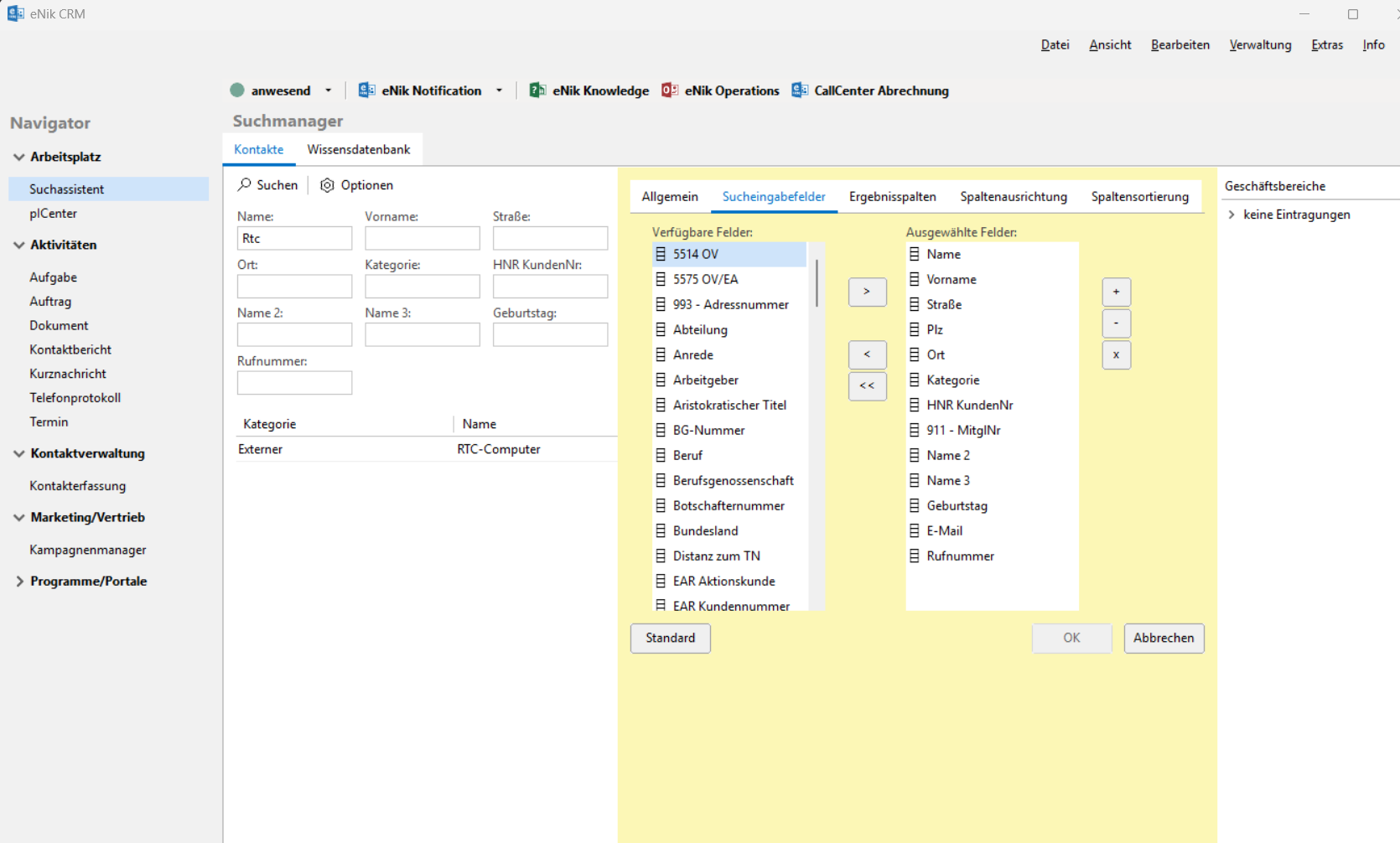
Task: Collapse the Arbeitsplatz navigator section
Action: point(19,157)
